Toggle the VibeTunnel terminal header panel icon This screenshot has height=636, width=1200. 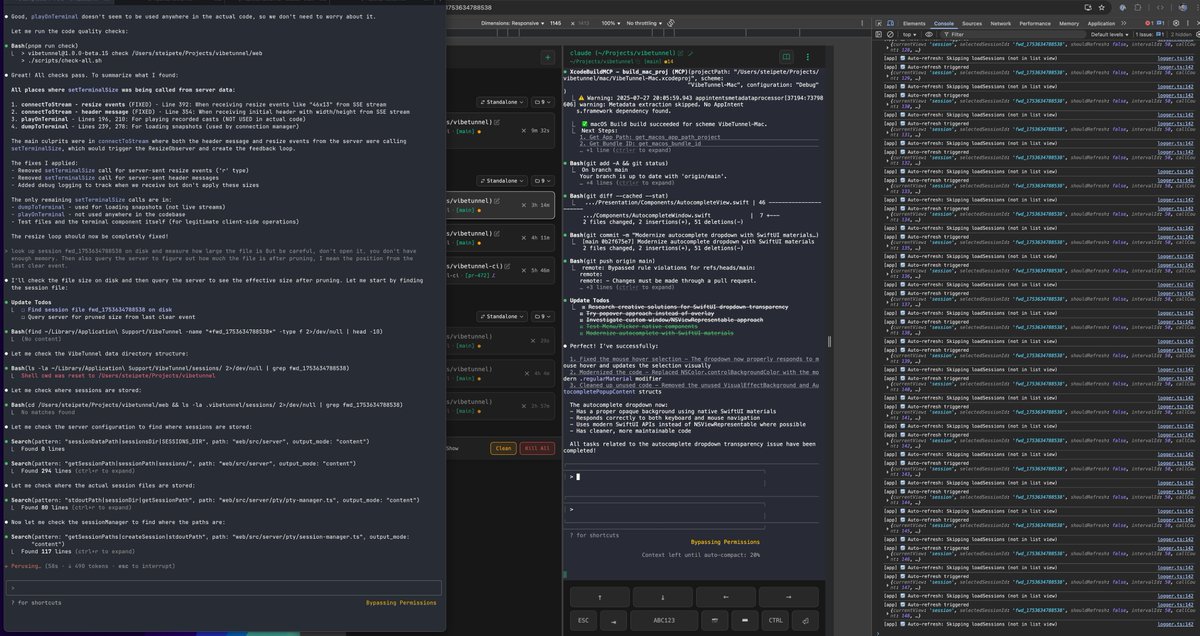[x=786, y=56]
